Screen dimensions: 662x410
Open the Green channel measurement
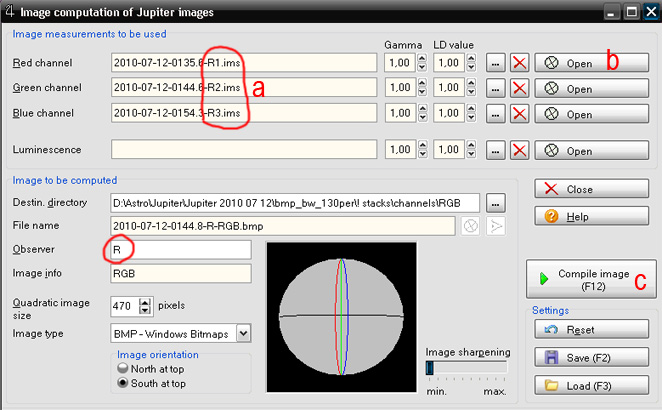pos(585,88)
